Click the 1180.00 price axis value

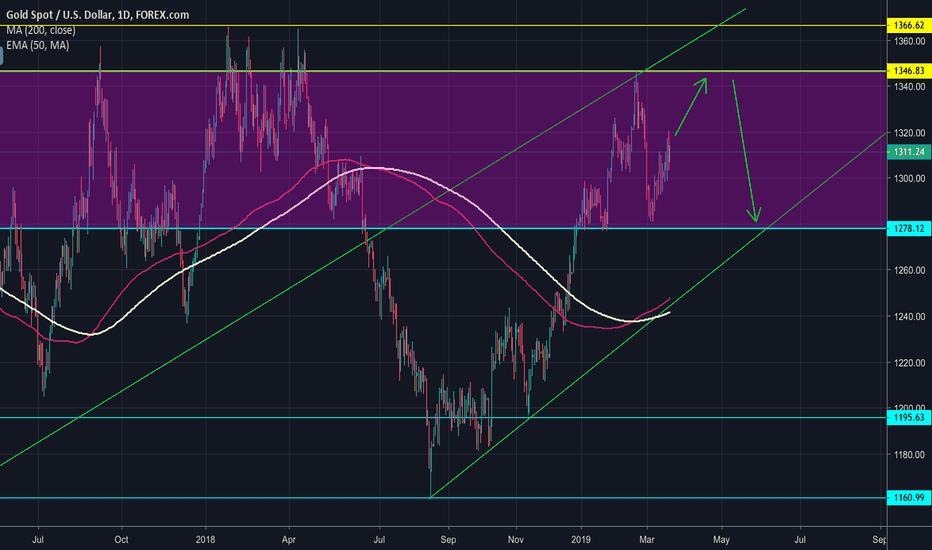point(909,455)
